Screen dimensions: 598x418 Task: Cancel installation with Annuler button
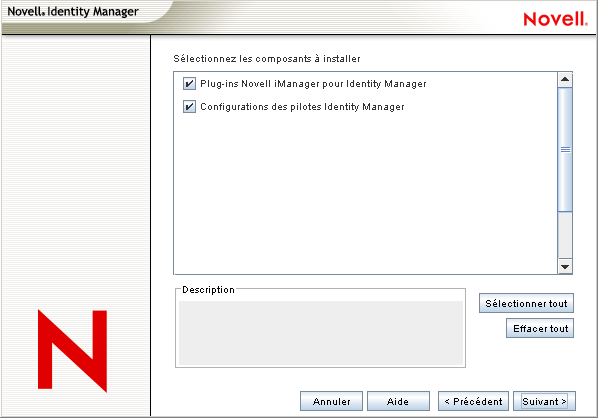click(x=331, y=401)
